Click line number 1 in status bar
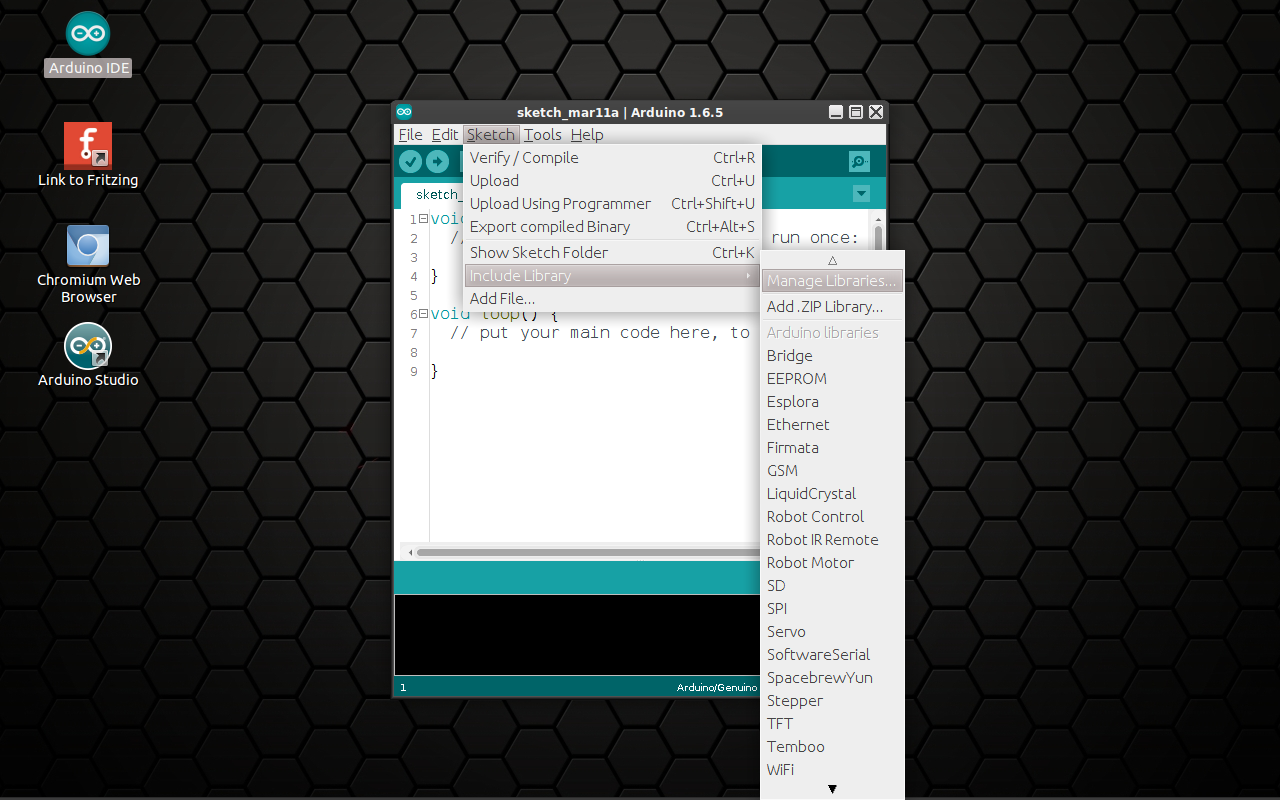1280x800 pixels. point(403,688)
